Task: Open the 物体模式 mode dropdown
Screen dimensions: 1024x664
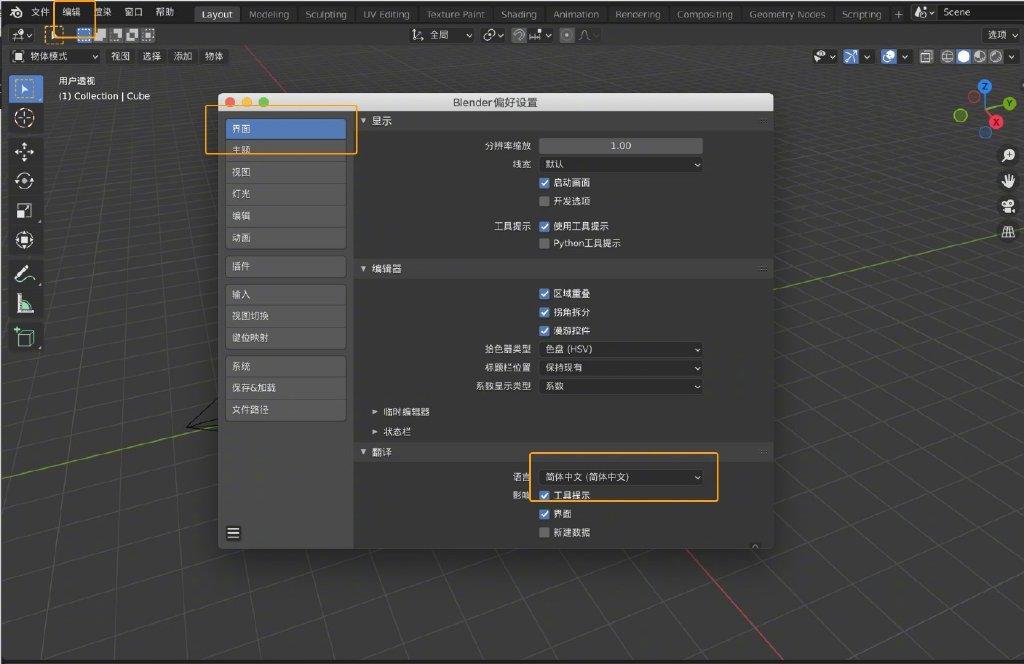Action: point(55,57)
